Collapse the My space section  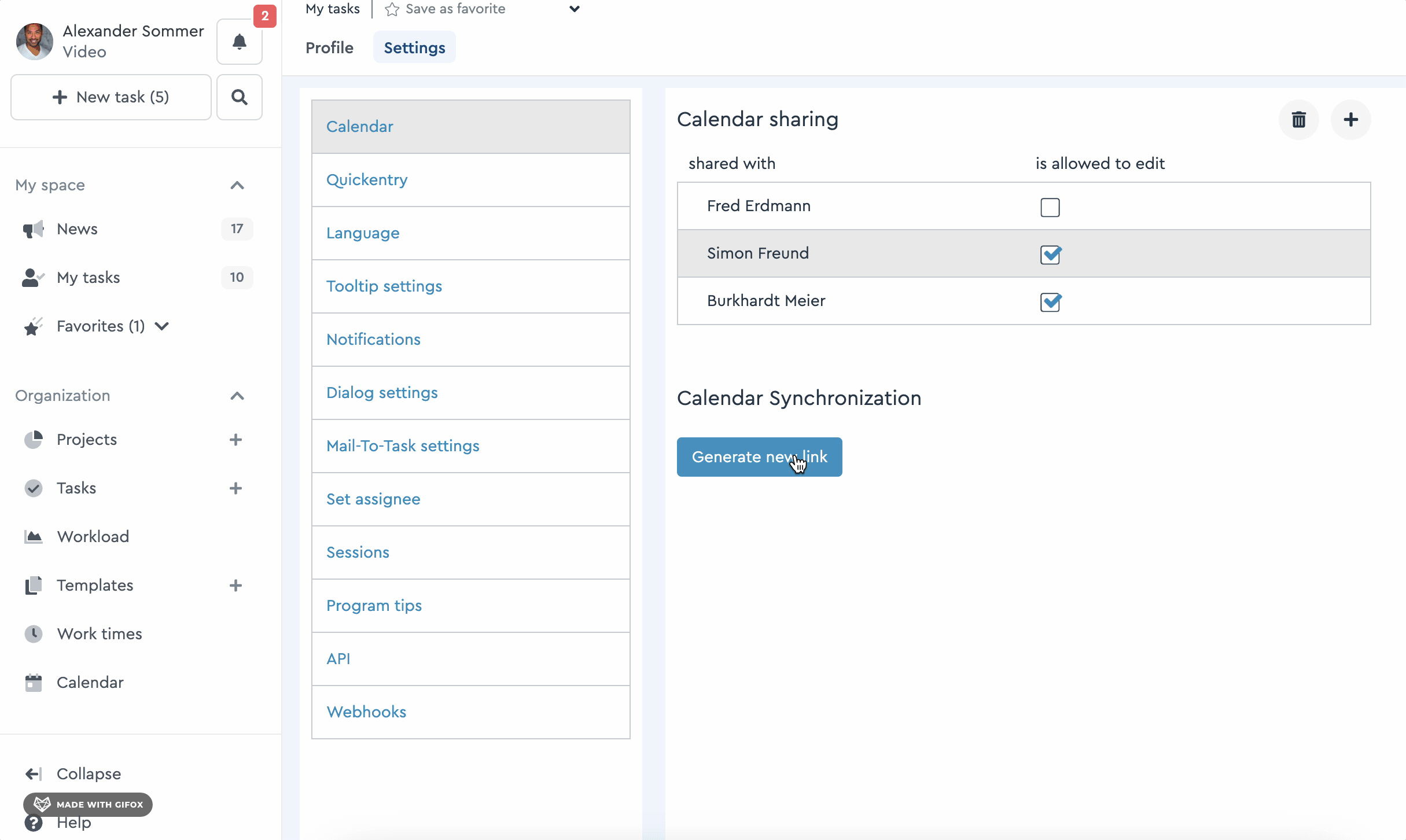[x=237, y=185]
